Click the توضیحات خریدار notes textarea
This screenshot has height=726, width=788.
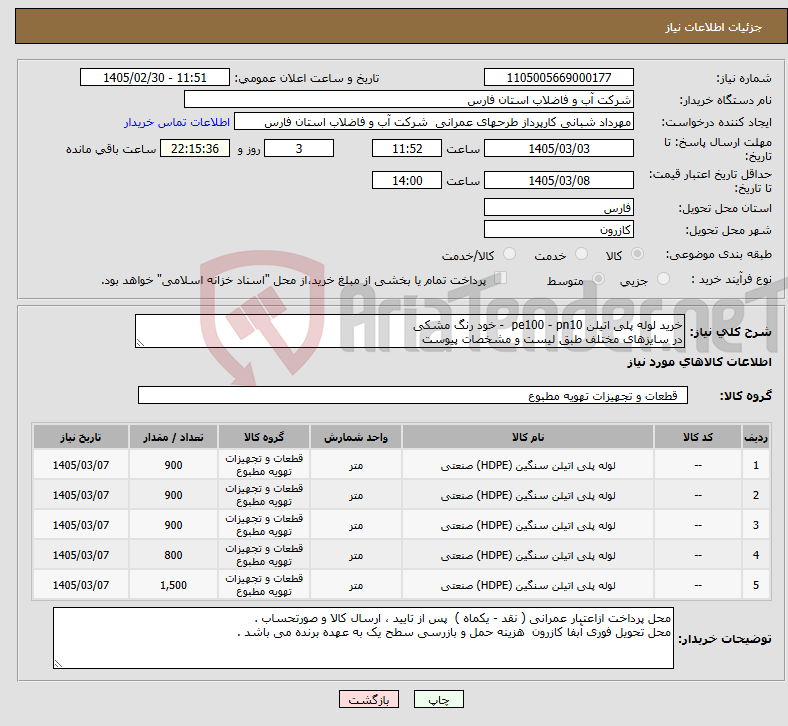click(x=363, y=638)
